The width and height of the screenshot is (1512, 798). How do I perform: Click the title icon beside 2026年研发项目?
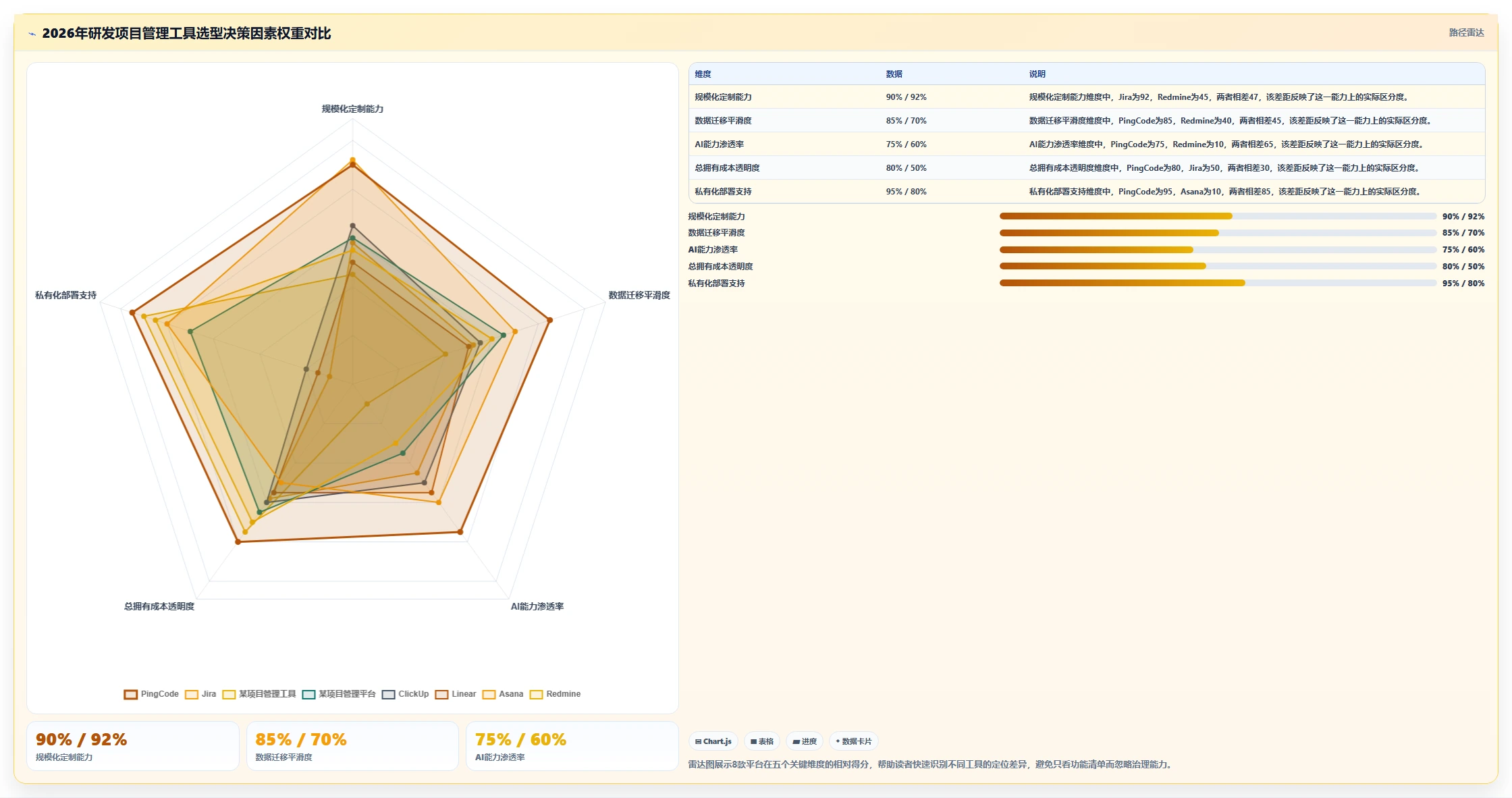click(32, 34)
